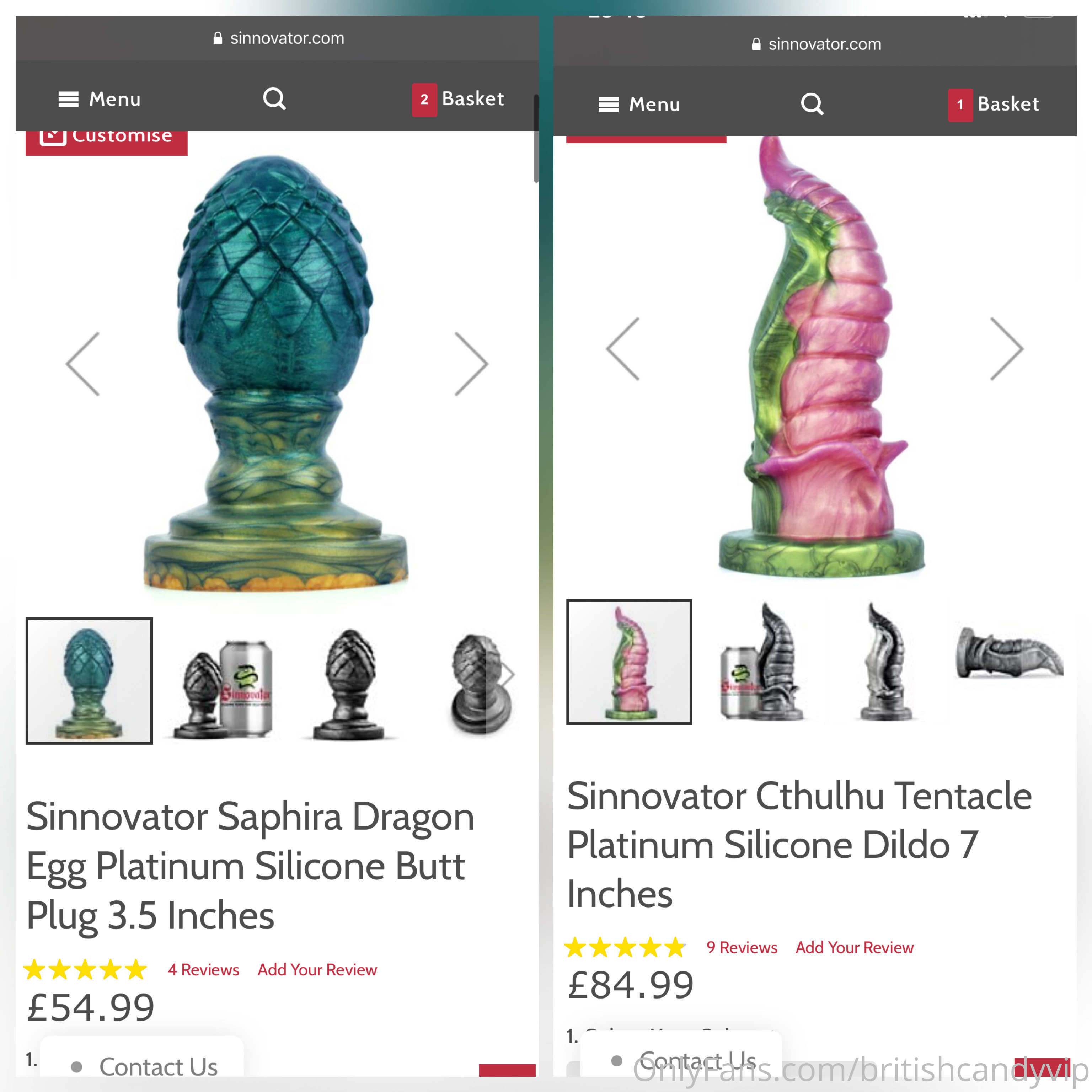
Task: Show next dragon egg product image
Action: coord(471,364)
